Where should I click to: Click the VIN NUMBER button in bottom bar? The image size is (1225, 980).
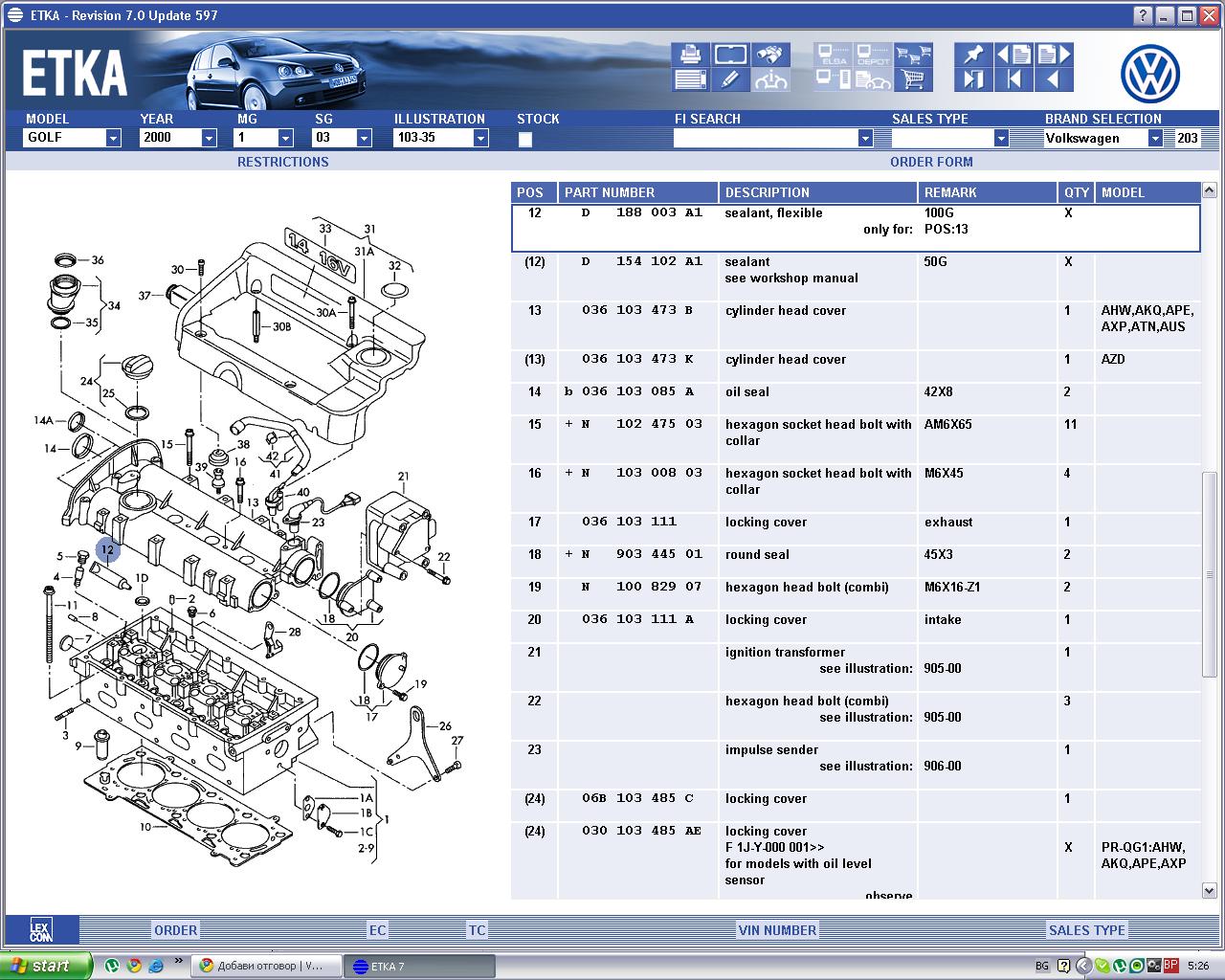[777, 929]
